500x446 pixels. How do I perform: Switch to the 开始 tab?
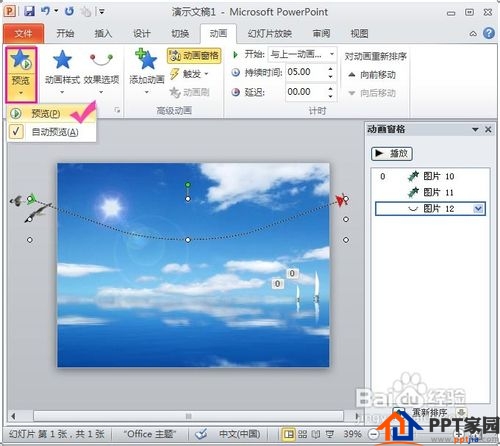pyautogui.click(x=65, y=33)
